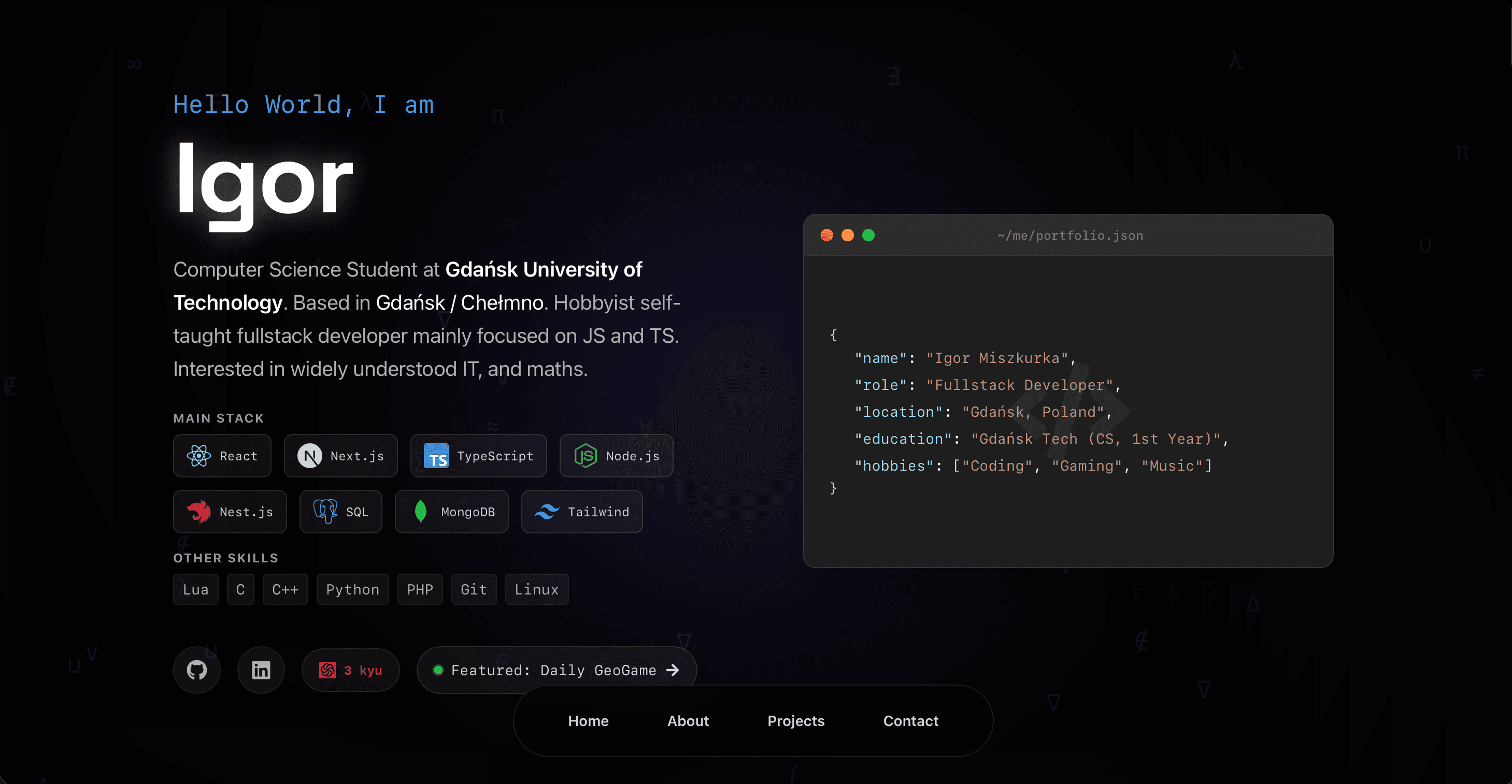
Task: Open the Projects navigation item
Action: 796,721
